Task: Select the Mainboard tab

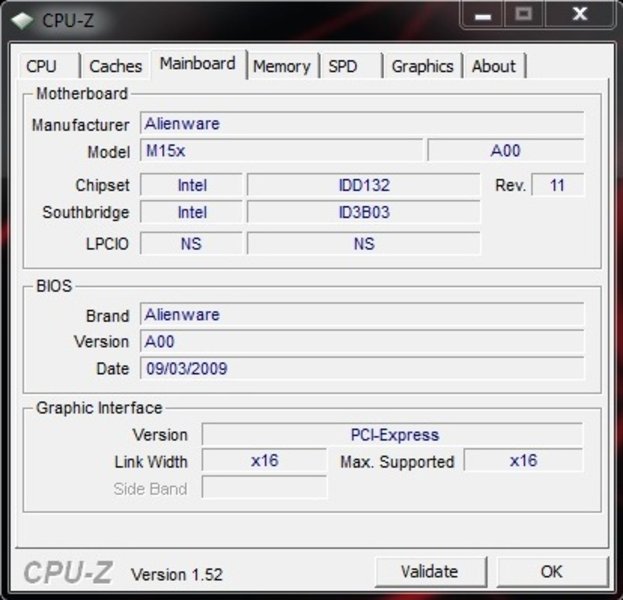Action: (198, 64)
